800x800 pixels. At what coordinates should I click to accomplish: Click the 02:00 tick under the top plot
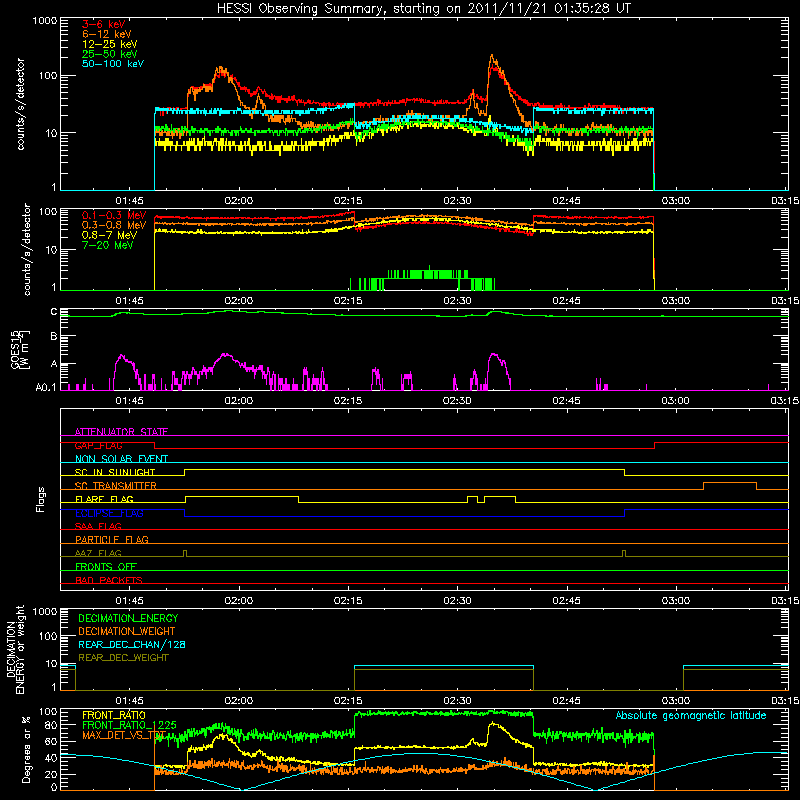click(x=238, y=201)
